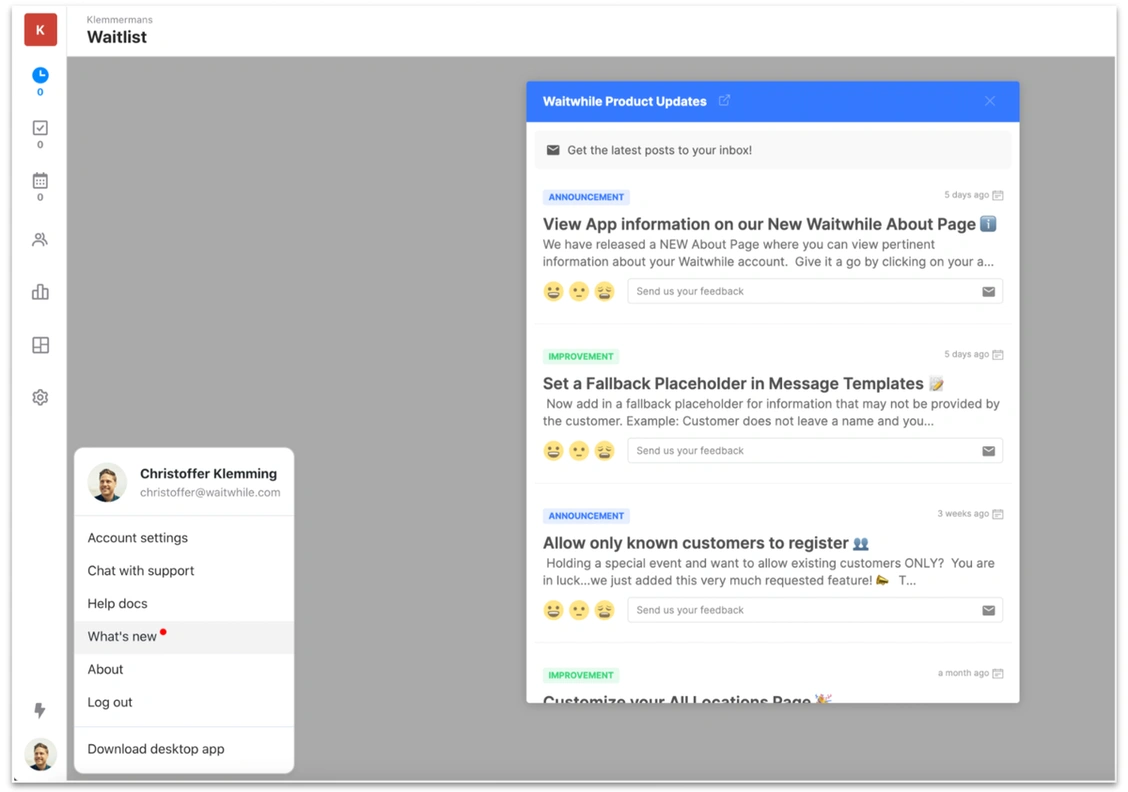This screenshot has width=1128, height=792.
Task: React neutral to the About Page post
Action: pyautogui.click(x=579, y=291)
